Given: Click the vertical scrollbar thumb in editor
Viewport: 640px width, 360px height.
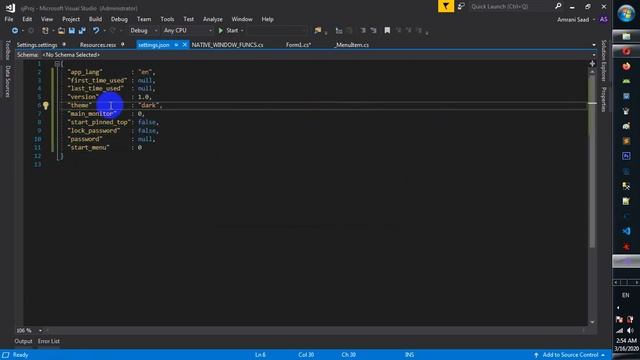Looking at the screenshot, I should tap(592, 161).
